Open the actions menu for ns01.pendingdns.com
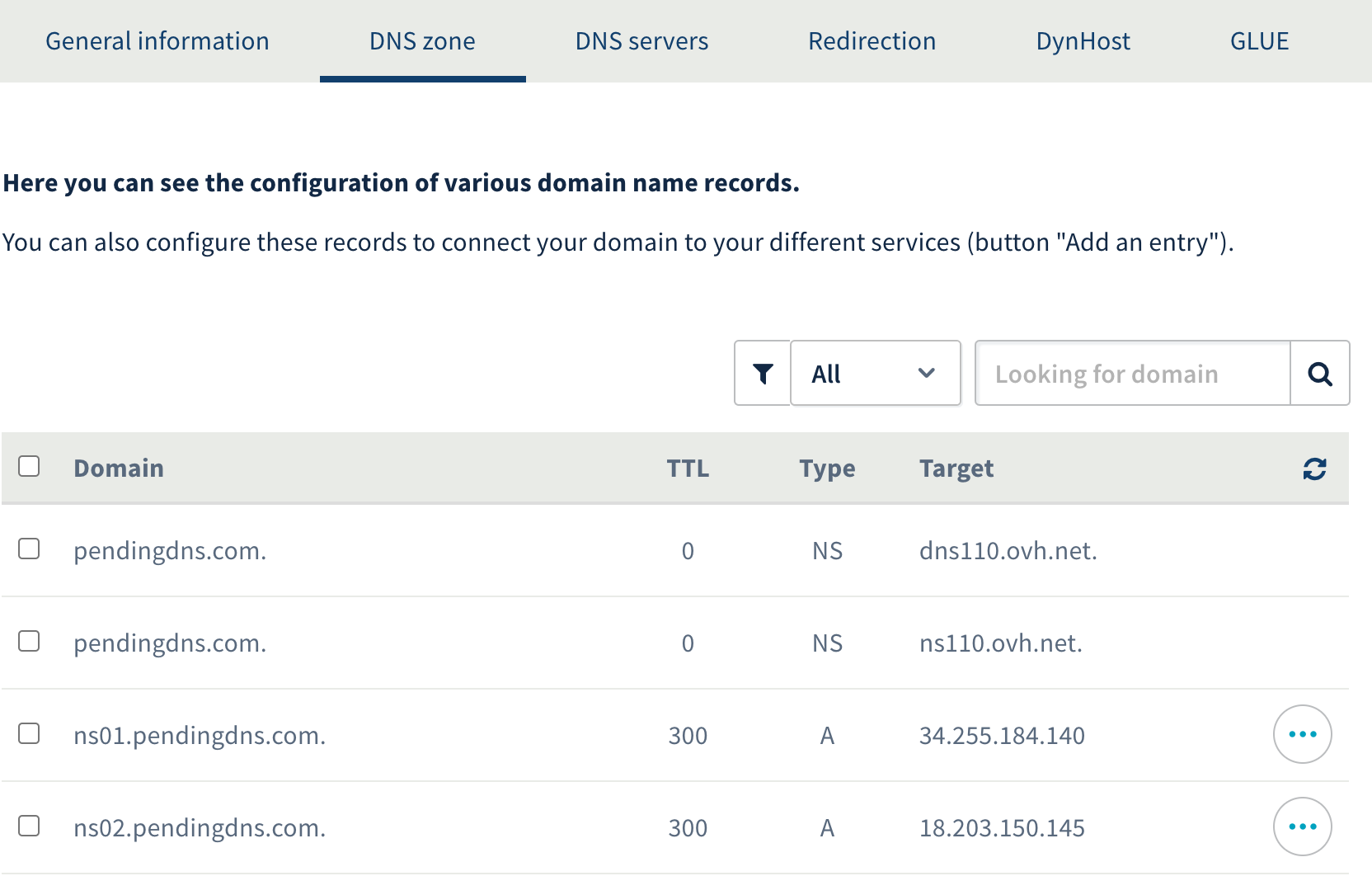1372x876 pixels. (x=1302, y=734)
